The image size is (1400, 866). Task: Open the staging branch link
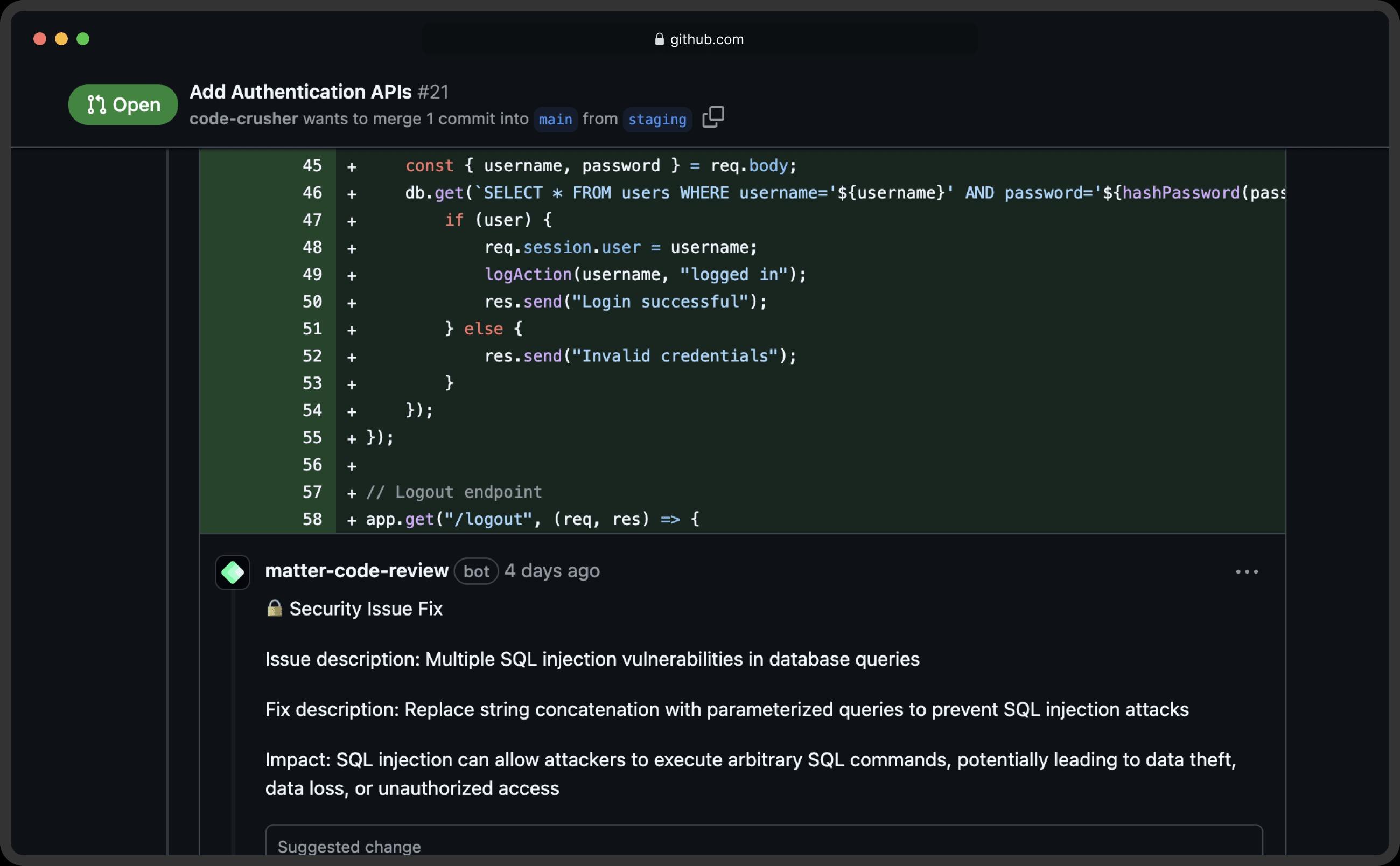[x=657, y=119]
